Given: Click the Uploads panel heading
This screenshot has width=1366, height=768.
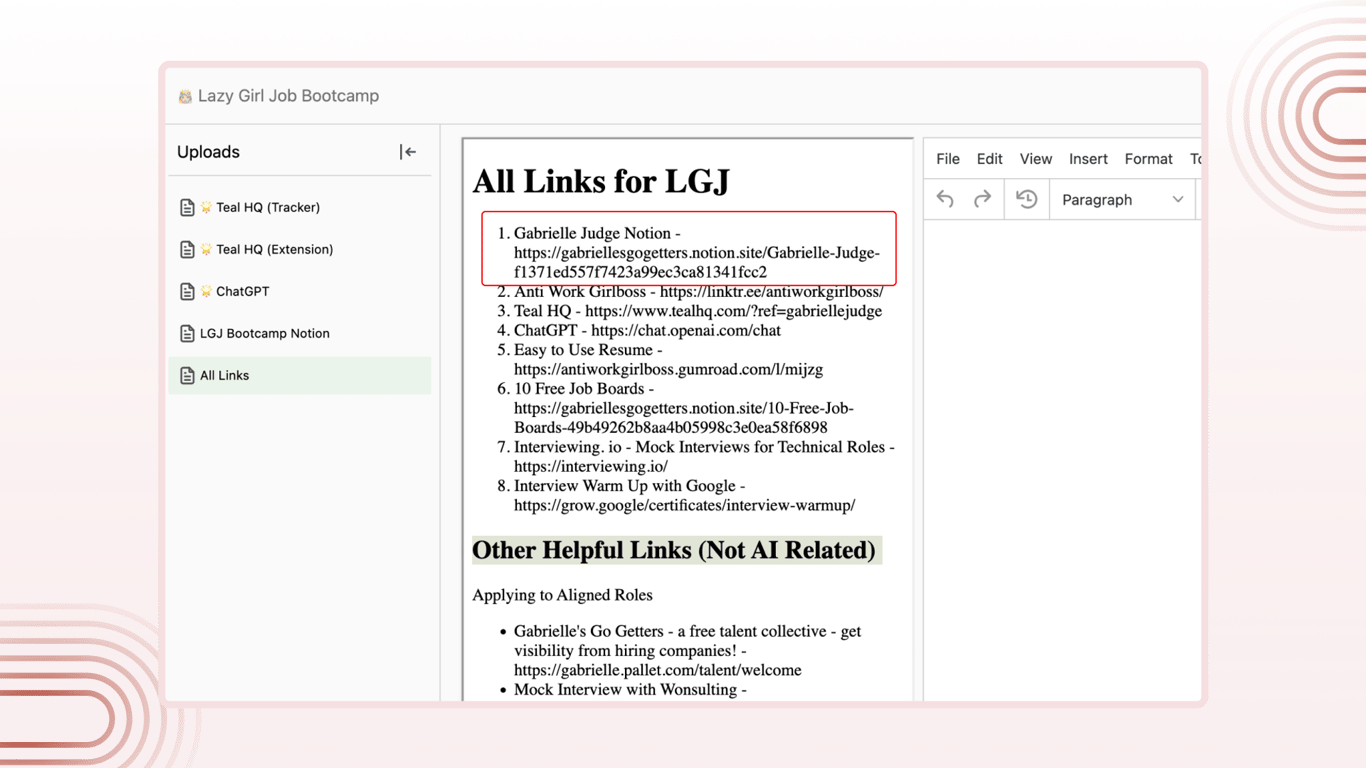Looking at the screenshot, I should (208, 152).
